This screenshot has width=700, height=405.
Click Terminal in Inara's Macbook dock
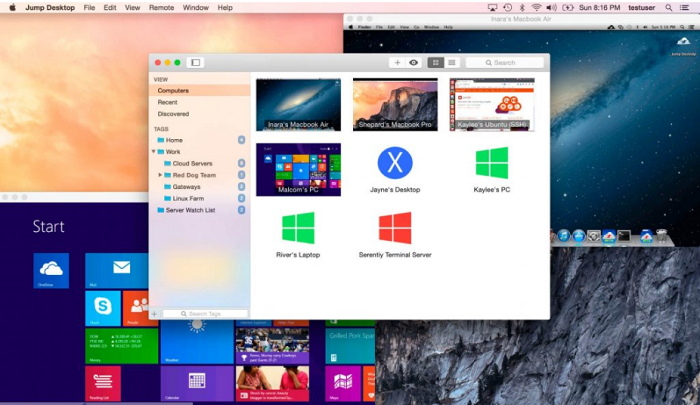click(x=624, y=235)
